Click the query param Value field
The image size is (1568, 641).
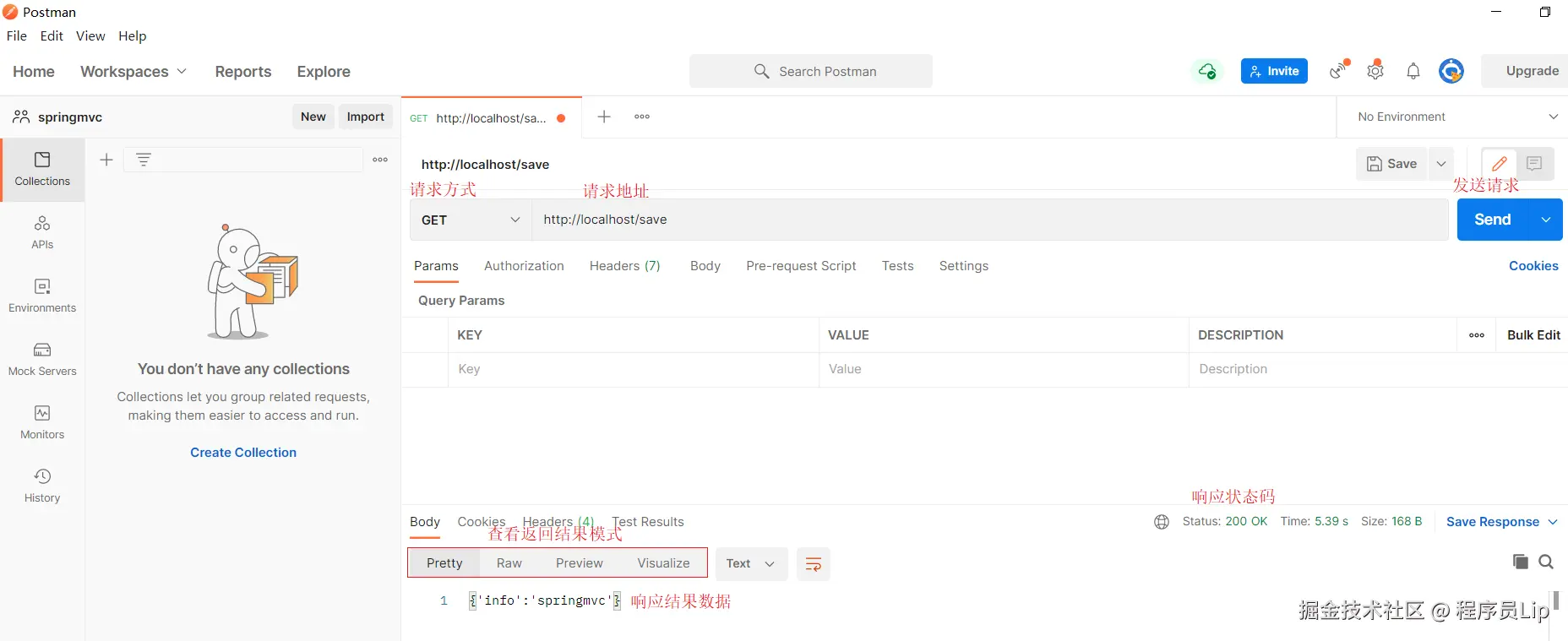pos(1004,369)
